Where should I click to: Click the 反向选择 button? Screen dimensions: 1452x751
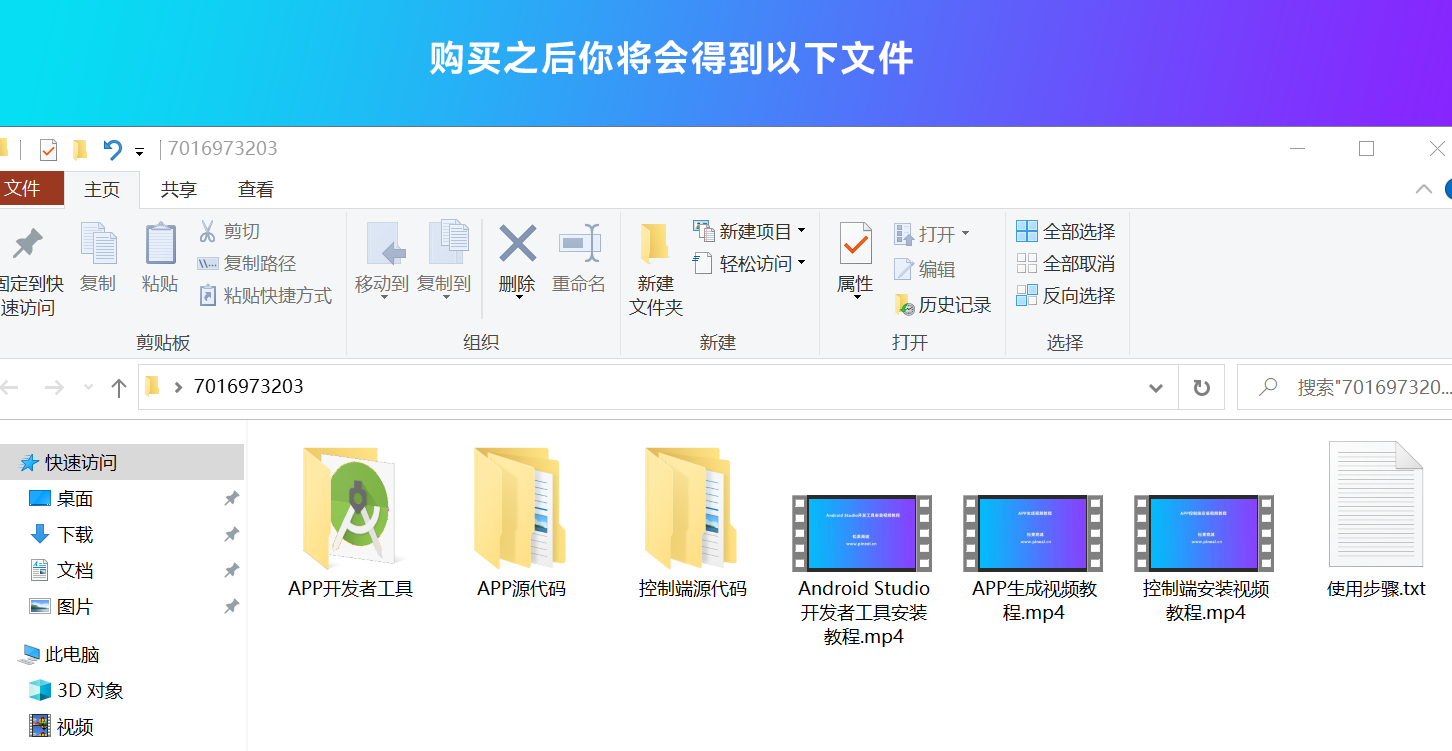(x=1065, y=295)
